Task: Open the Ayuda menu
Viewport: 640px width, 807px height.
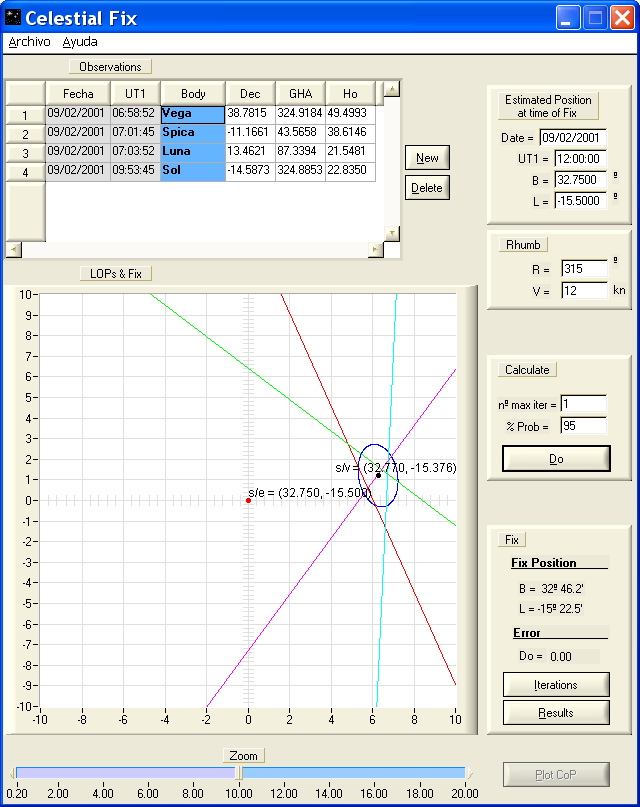Action: coord(80,42)
